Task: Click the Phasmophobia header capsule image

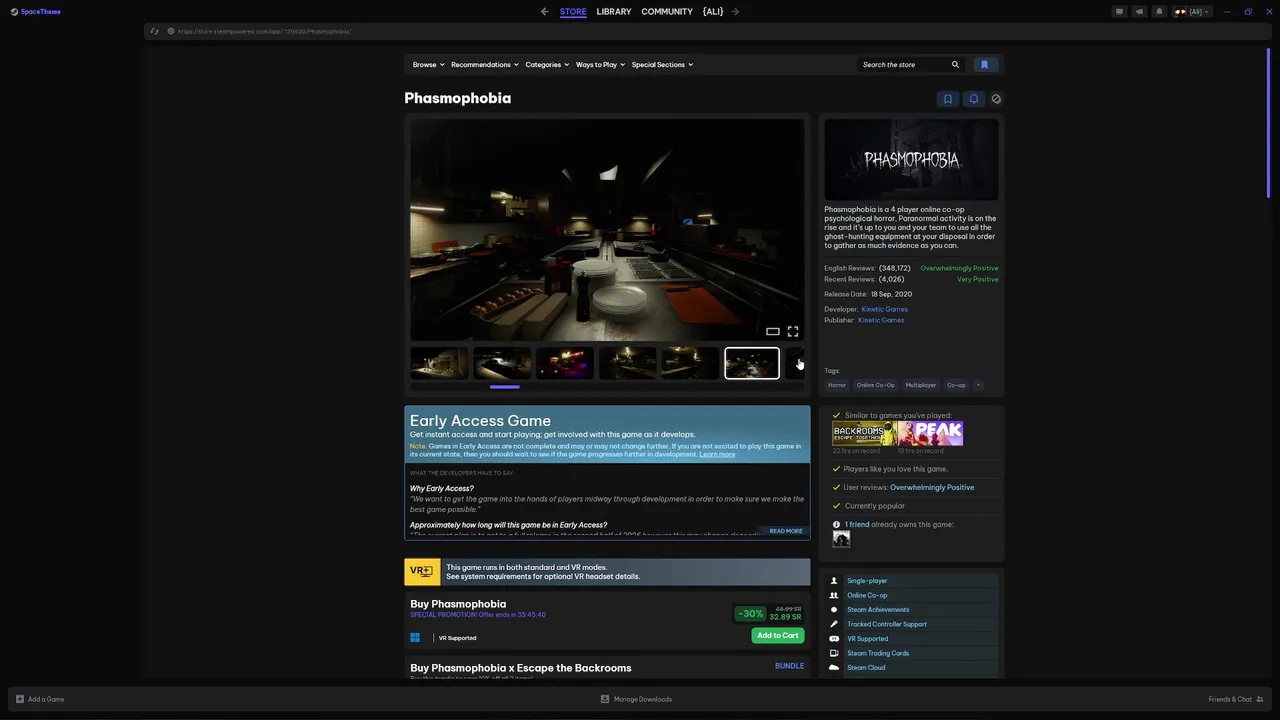Action: (911, 159)
